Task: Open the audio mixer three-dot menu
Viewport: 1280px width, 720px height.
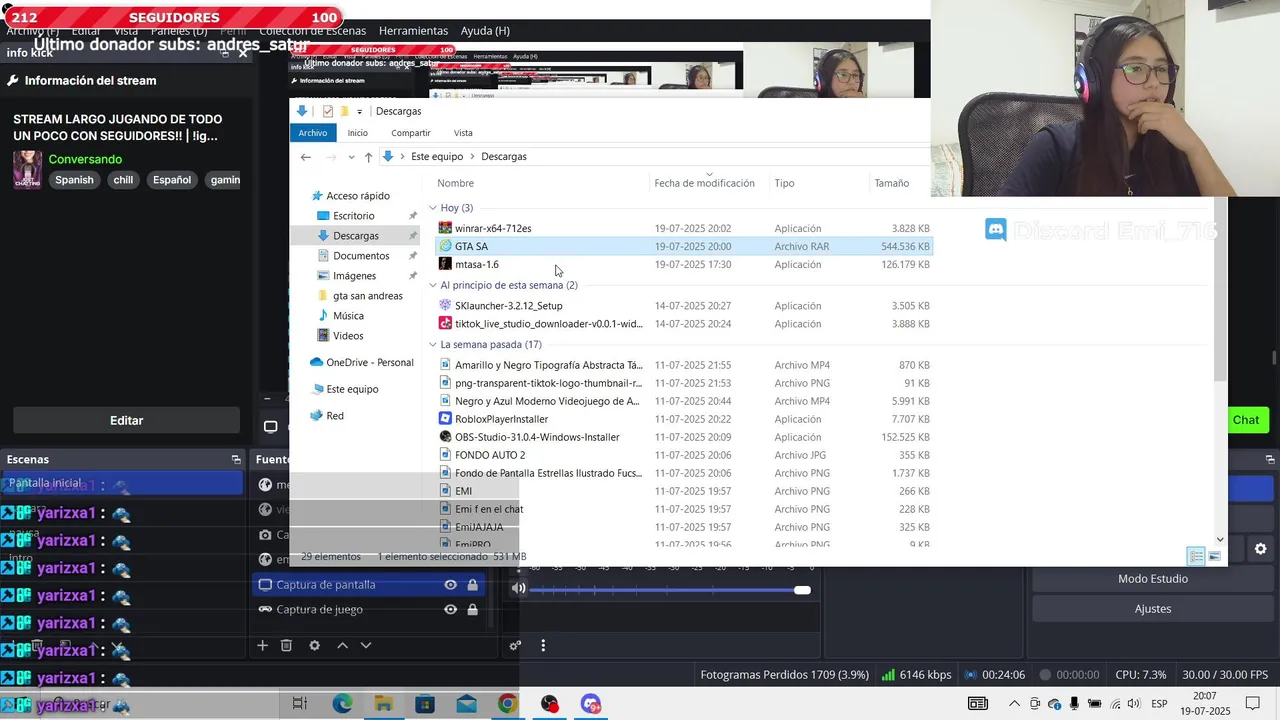Action: [x=543, y=646]
